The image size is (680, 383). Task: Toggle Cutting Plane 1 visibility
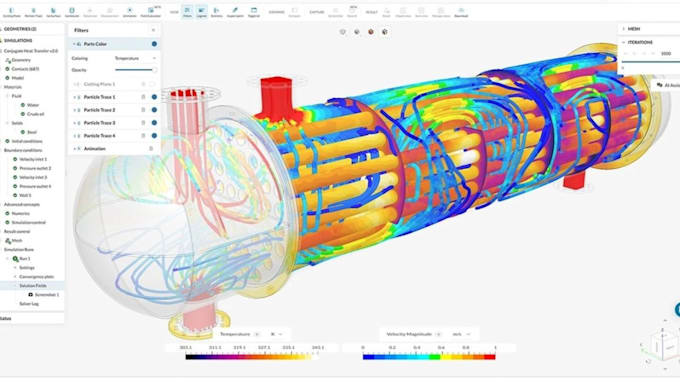pos(153,84)
